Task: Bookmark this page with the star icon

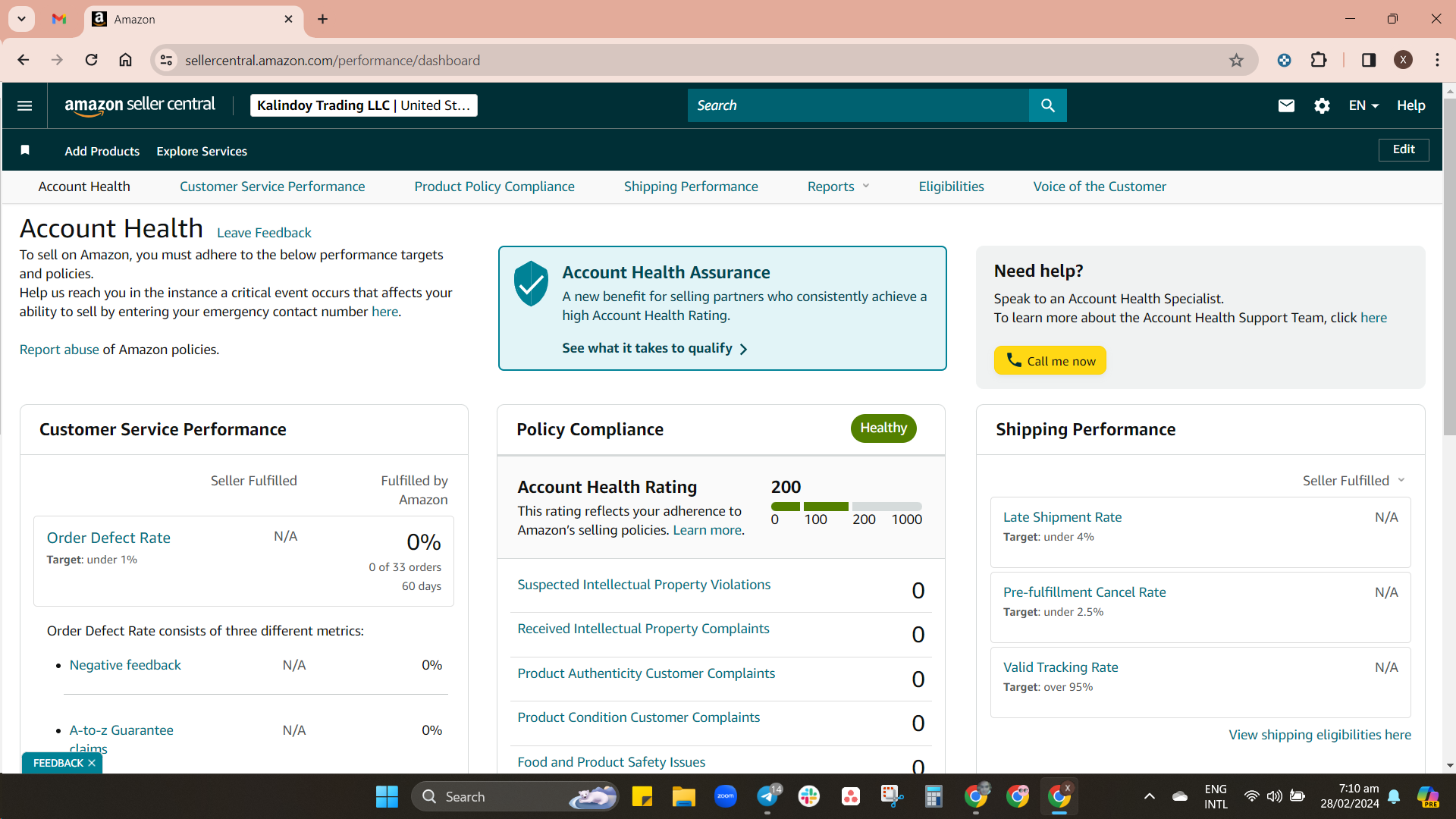Action: click(x=1236, y=60)
